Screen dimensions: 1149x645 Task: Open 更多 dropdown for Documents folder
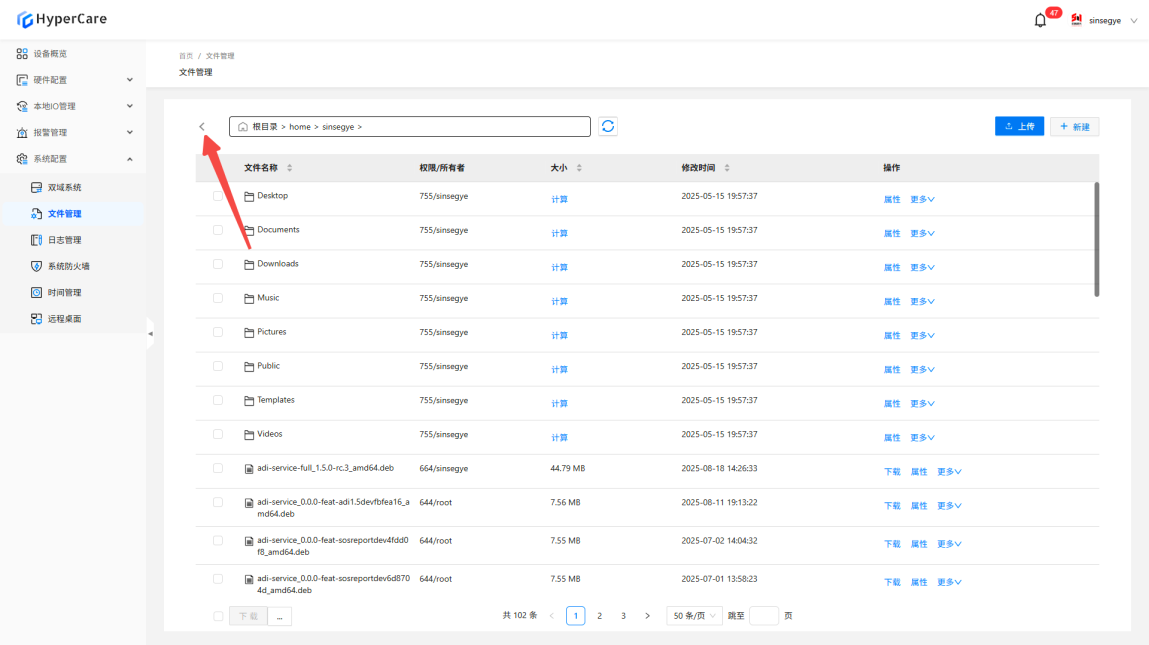[922, 234]
